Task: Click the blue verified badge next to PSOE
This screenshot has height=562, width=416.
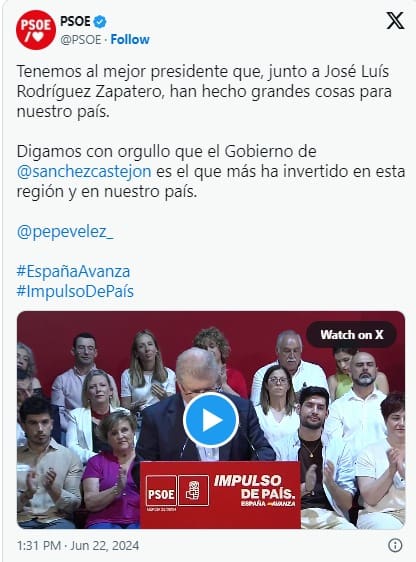Action: pyautogui.click(x=100, y=22)
